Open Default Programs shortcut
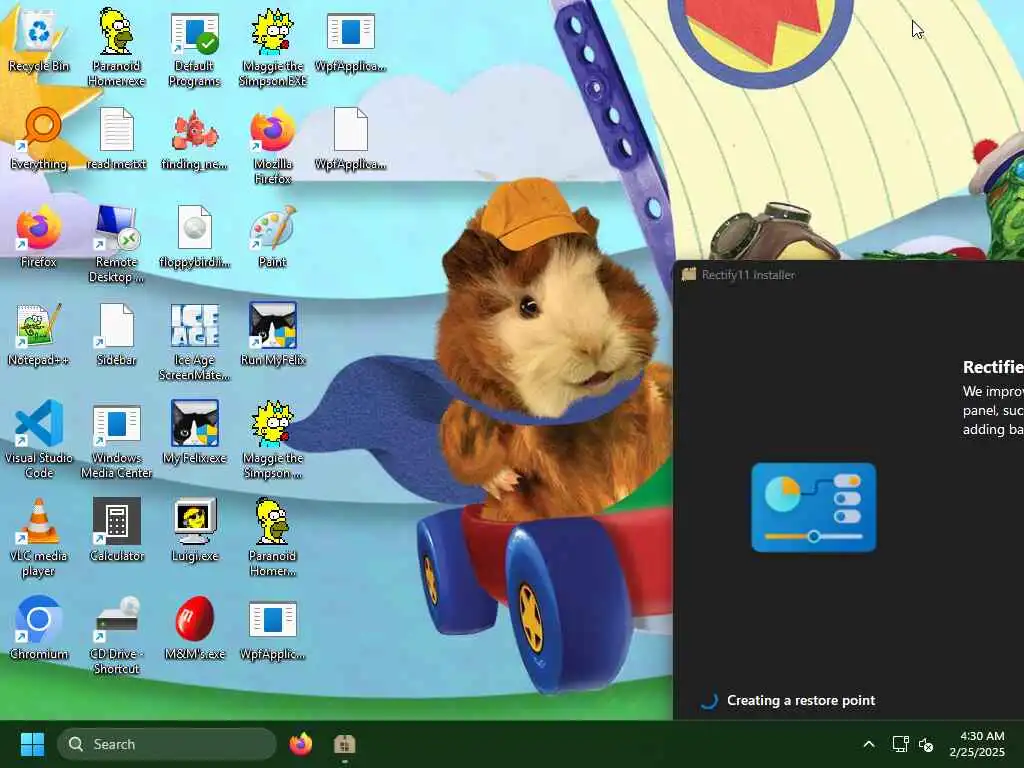The height and width of the screenshot is (768, 1024). [x=194, y=49]
